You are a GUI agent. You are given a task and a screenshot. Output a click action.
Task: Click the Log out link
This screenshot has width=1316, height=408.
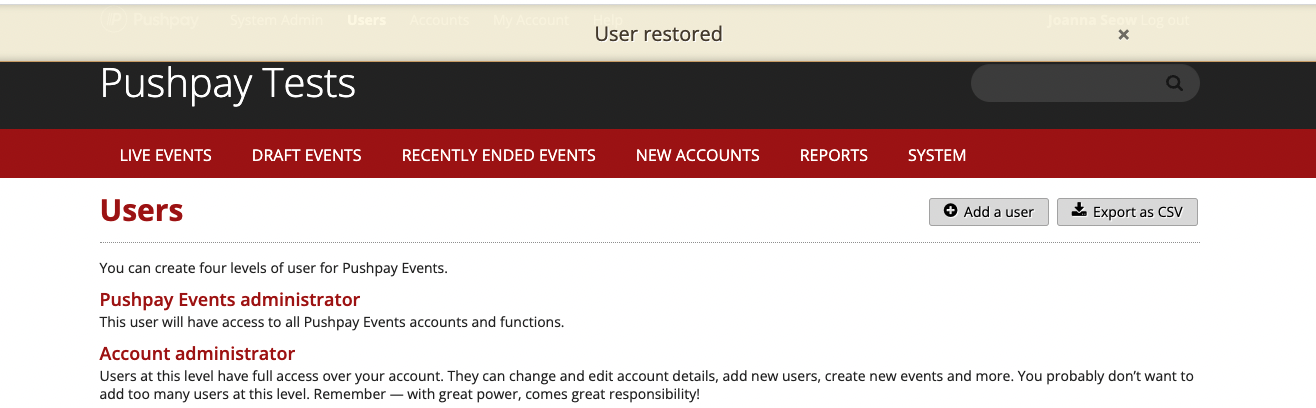pyautogui.click(x=1165, y=20)
